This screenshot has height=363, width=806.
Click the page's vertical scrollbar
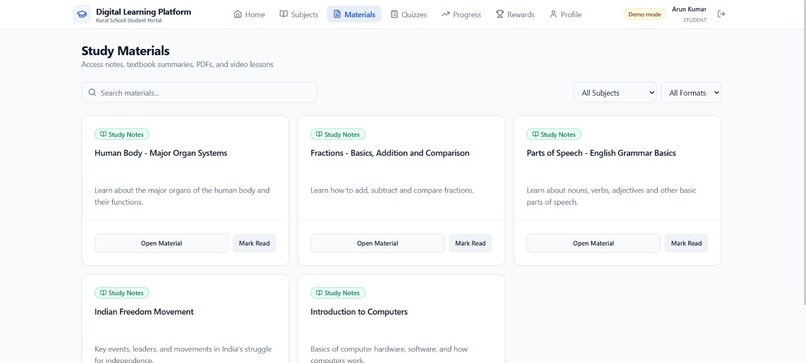804,154
